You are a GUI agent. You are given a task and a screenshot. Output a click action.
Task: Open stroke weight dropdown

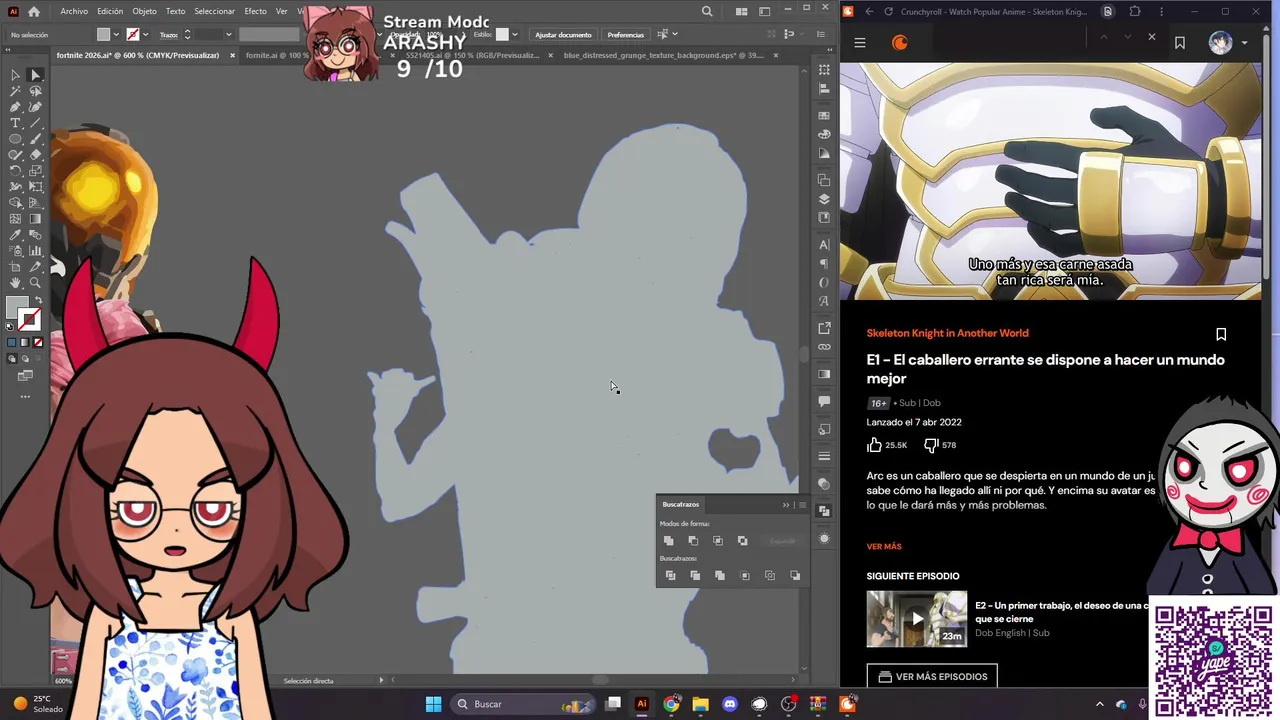point(228,34)
